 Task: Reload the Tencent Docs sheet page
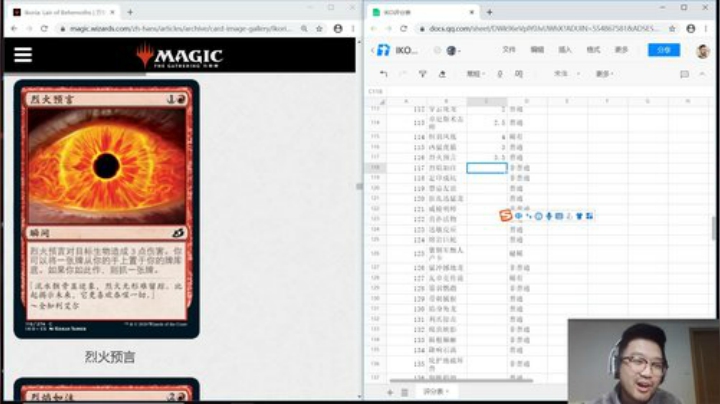(x=404, y=28)
